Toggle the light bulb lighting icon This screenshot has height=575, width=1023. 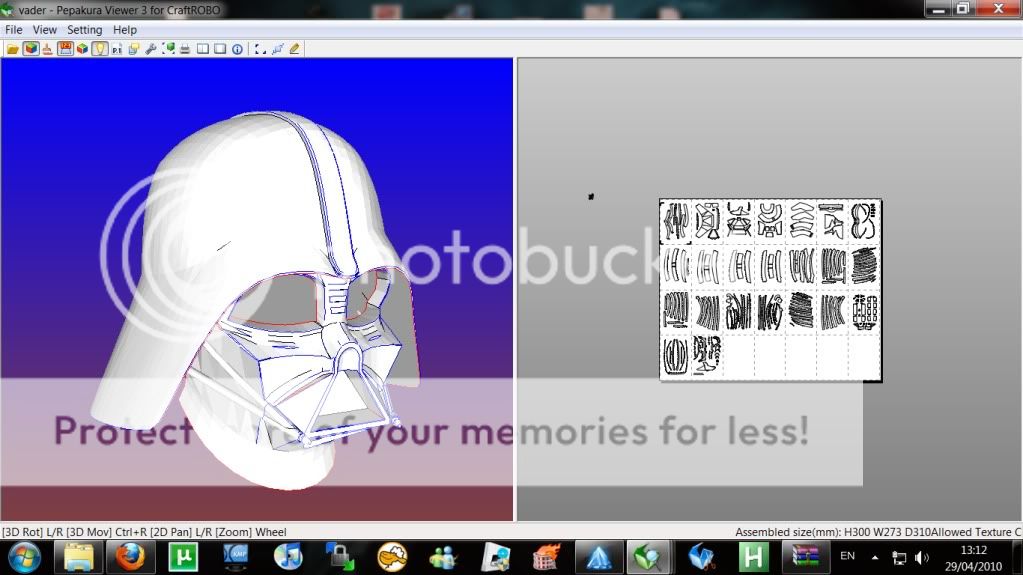coord(99,49)
